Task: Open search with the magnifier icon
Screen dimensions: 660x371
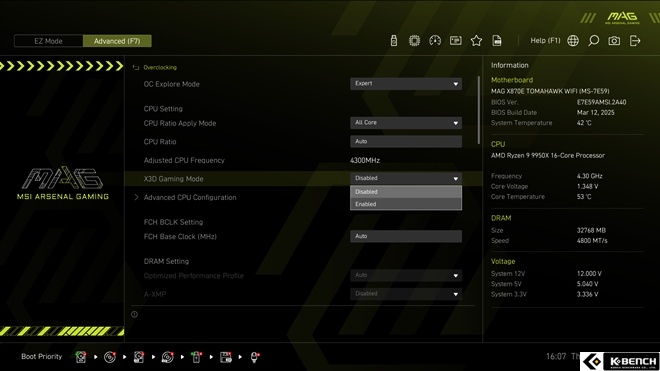Action: coord(593,40)
